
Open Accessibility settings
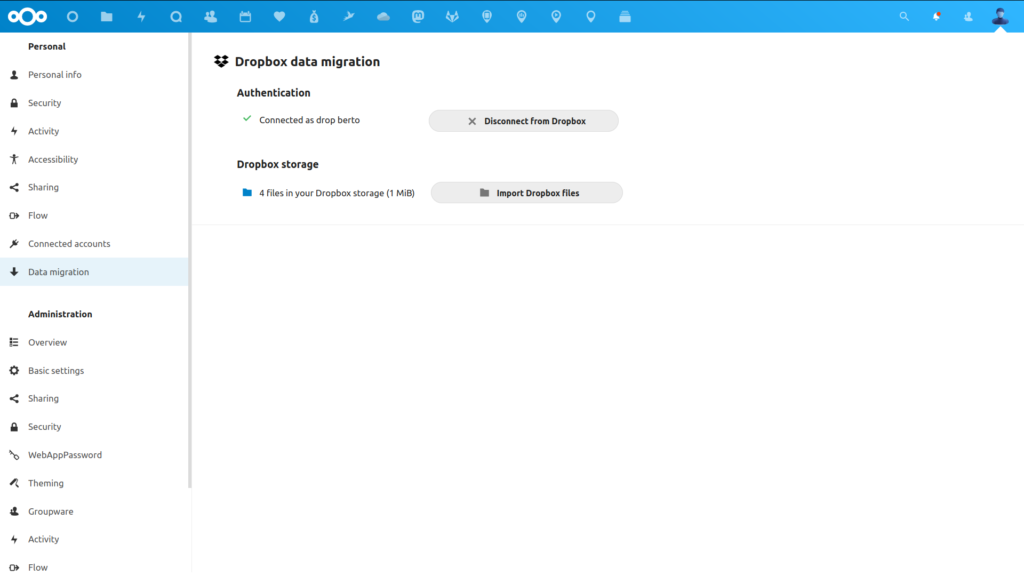point(94,159)
